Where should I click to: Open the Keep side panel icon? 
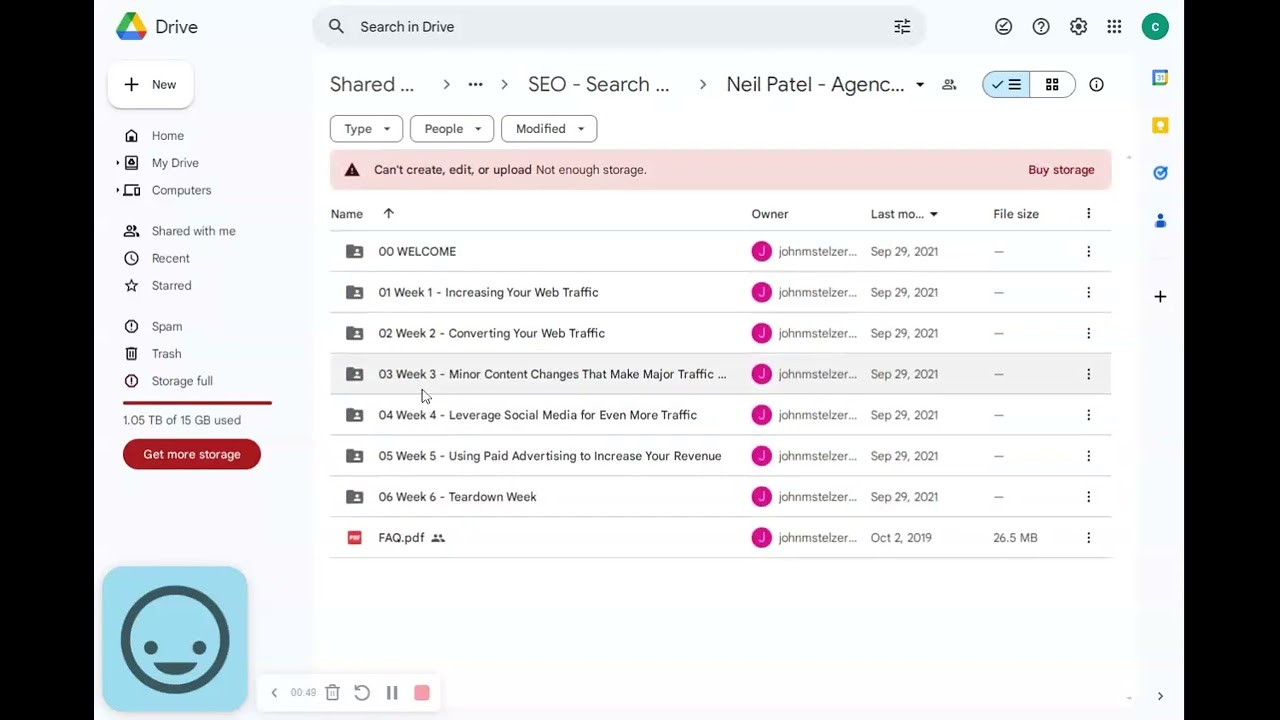[1160, 125]
